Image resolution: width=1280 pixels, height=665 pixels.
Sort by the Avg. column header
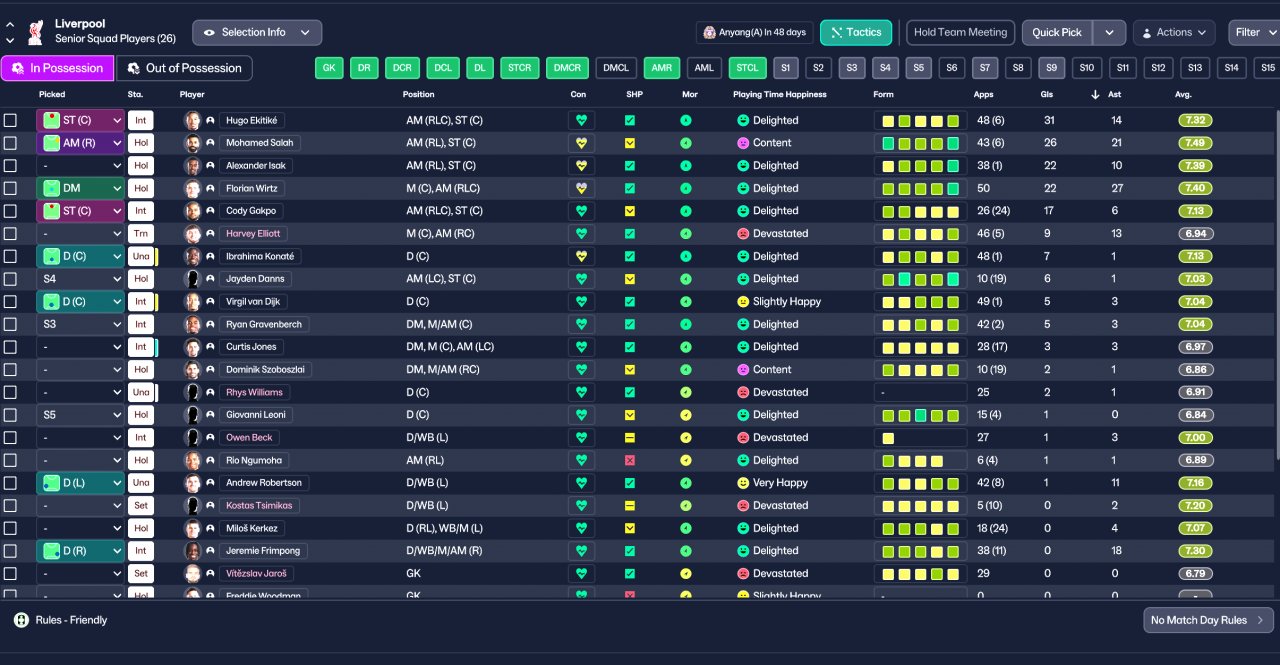tap(1183, 94)
